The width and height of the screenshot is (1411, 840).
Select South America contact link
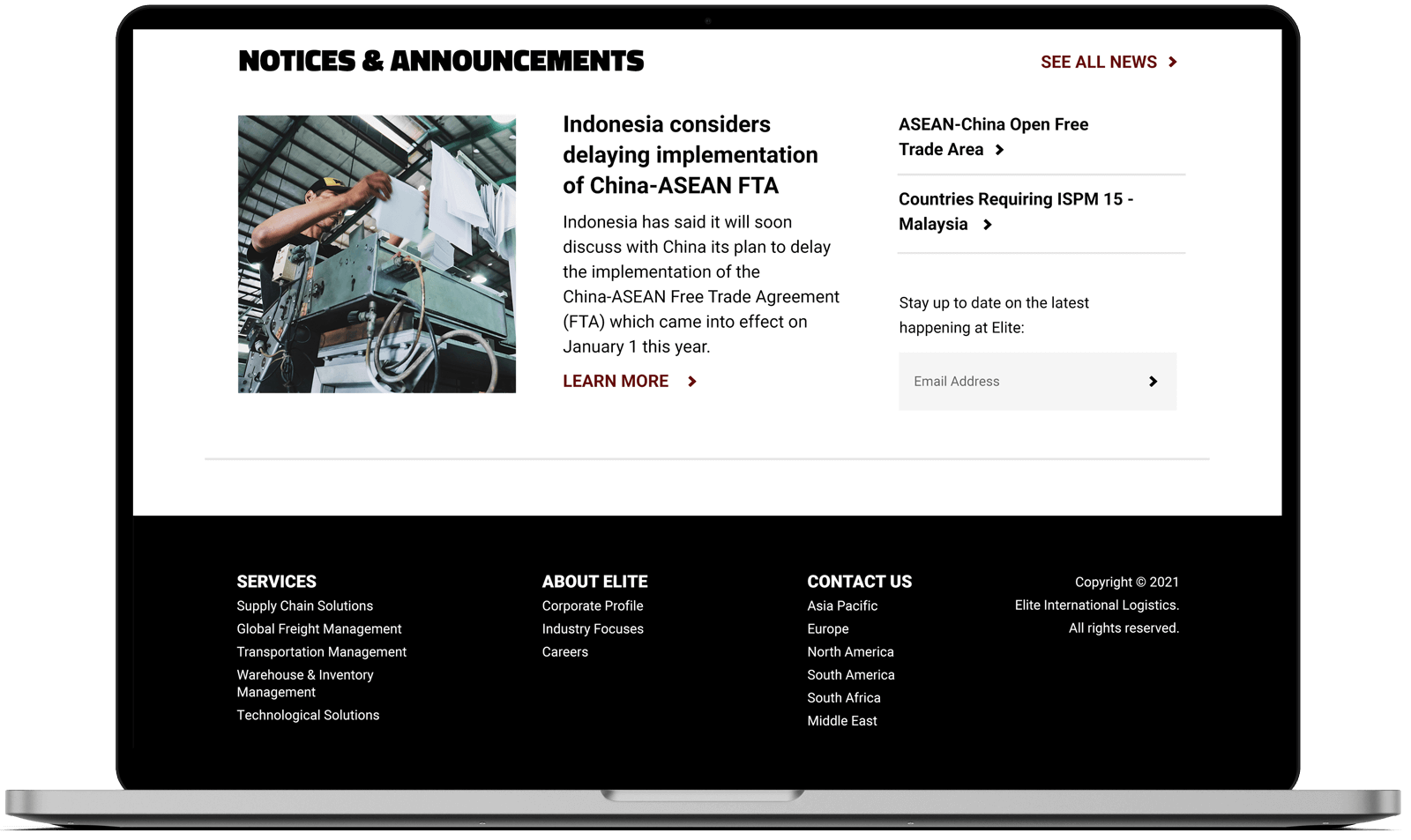851,675
